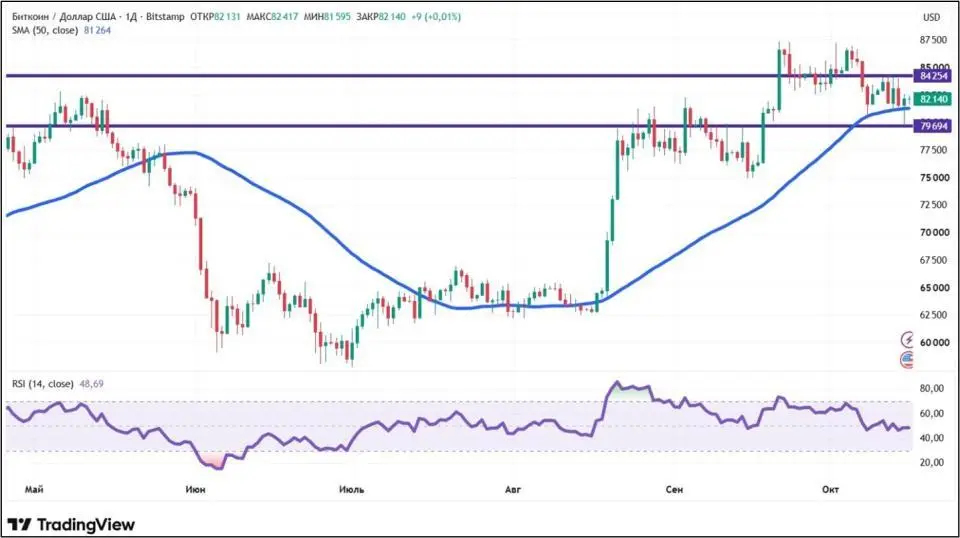Click the 60,00 RSI axis label
This screenshot has height=538, width=960.
(934, 414)
